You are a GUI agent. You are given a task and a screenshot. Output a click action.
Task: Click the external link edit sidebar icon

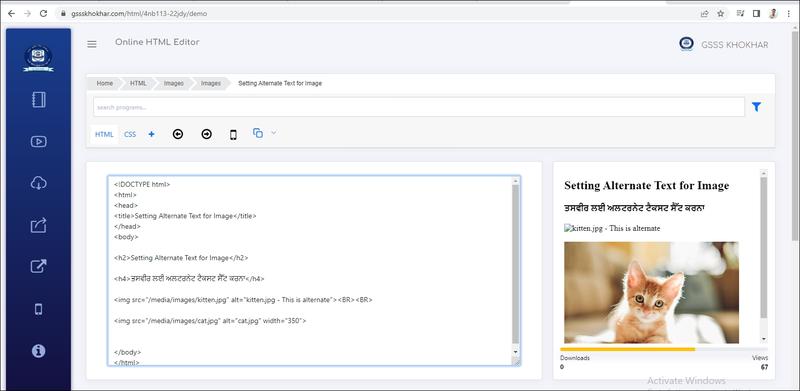pyautogui.click(x=39, y=266)
